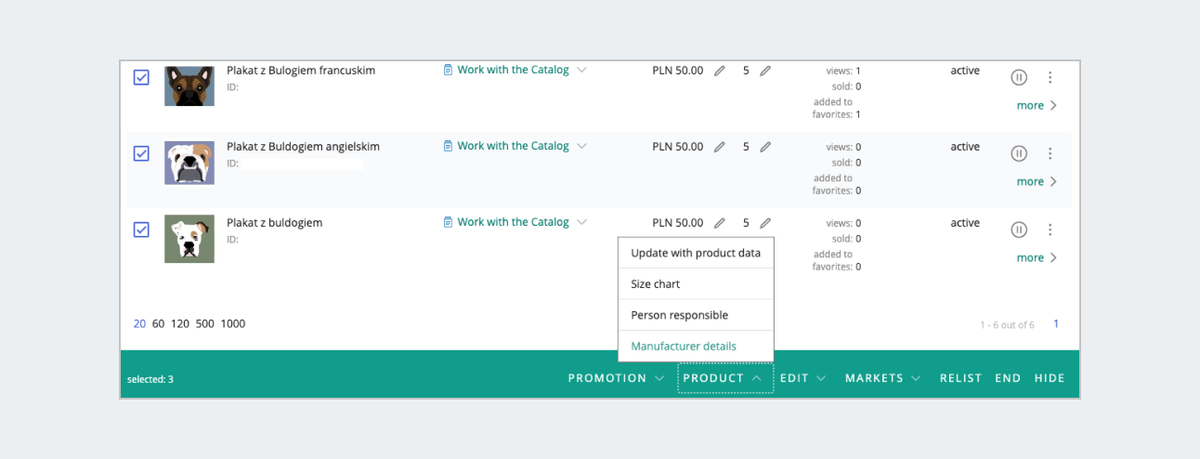Expand more details for Plakat z buldogiem
Screen dimensions: 1200x459
point(1036,257)
